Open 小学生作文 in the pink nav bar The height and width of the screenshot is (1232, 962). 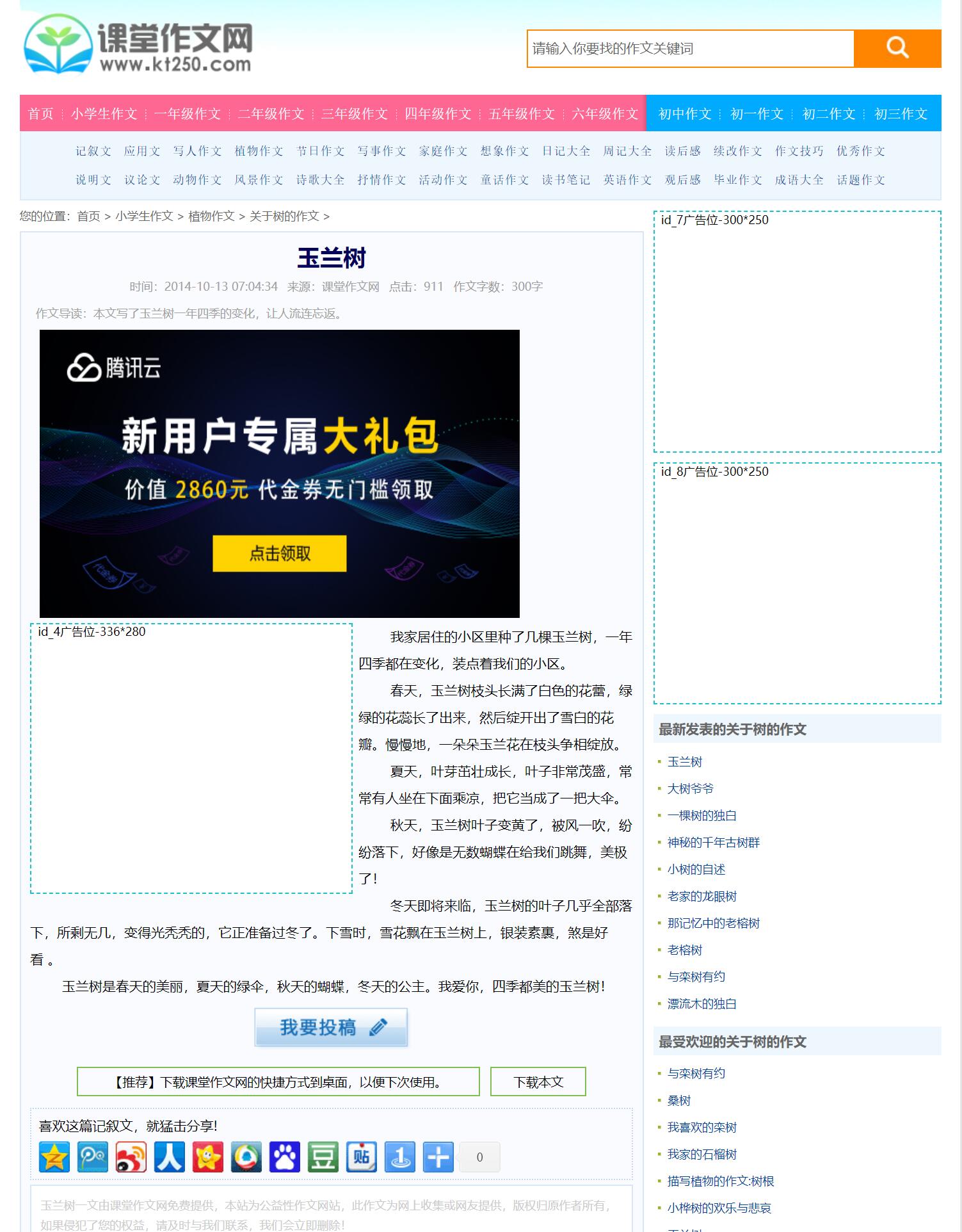[104, 113]
